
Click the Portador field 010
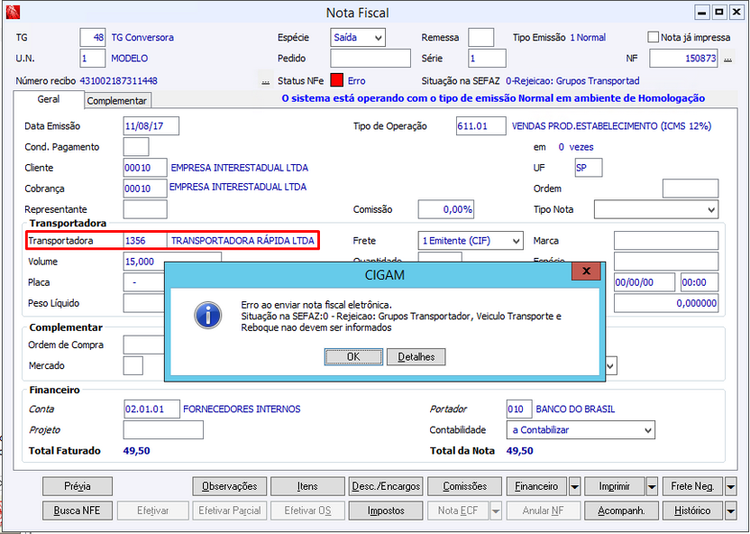tap(519, 409)
